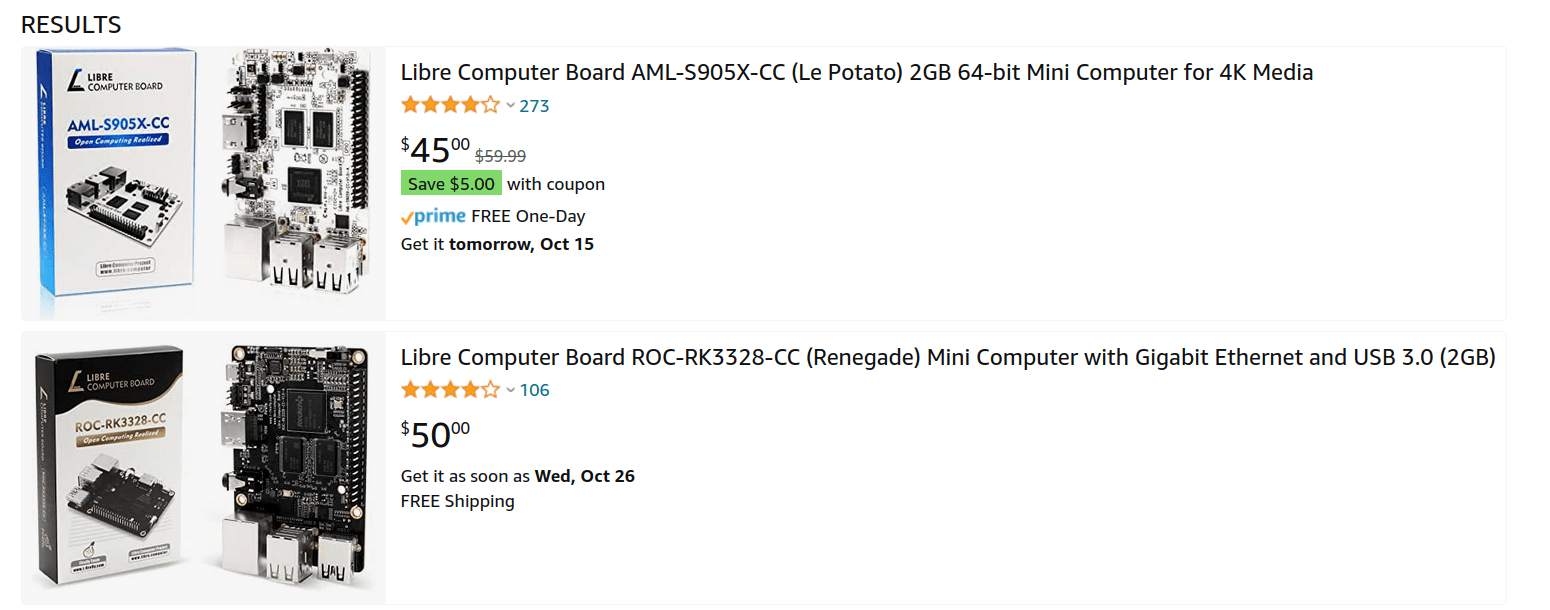The height and width of the screenshot is (610, 1550).
Task: Click the FREE One-Day delivery text
Action: click(x=528, y=216)
